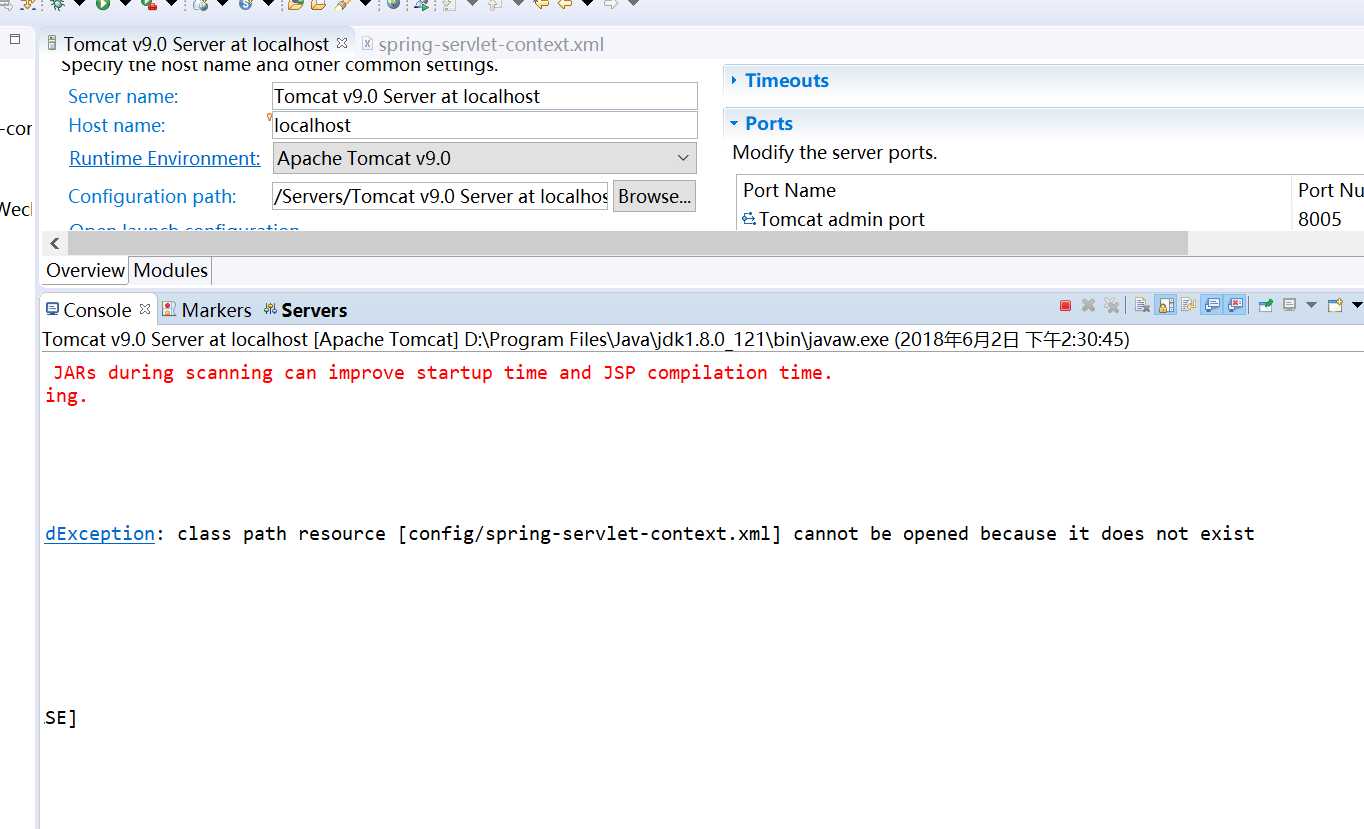This screenshot has height=829, width=1364.
Task: Switch to the Overview tab
Action: (x=85, y=270)
